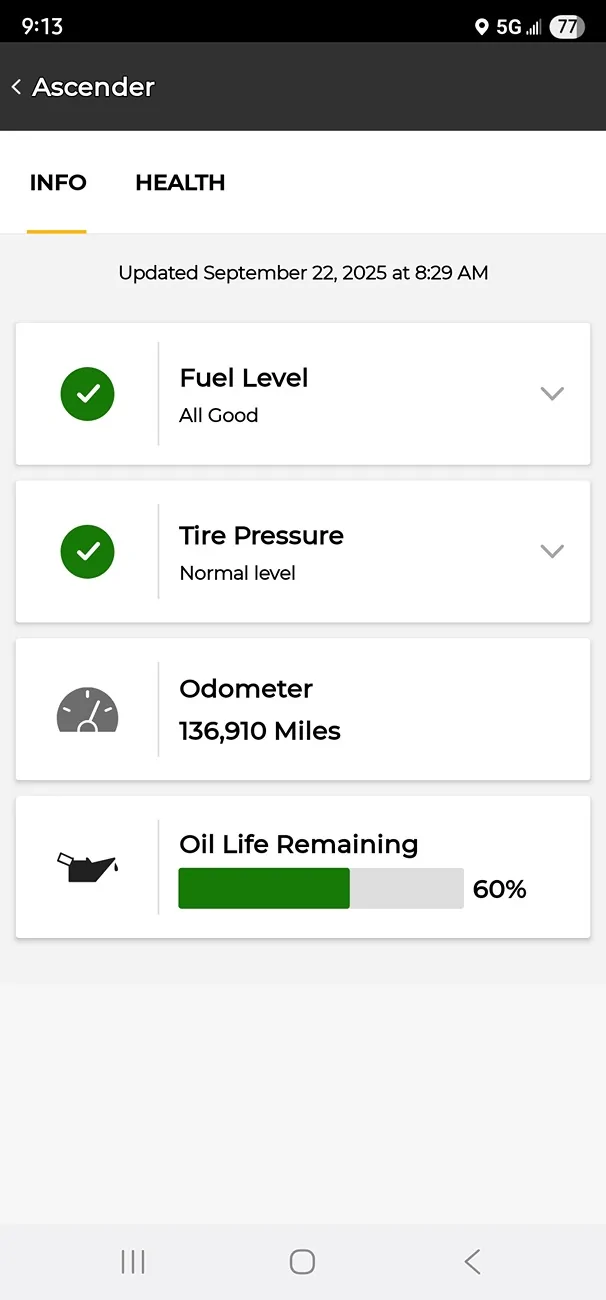Tap the Updated September 22 timestamp
The height and width of the screenshot is (1300, 606).
click(x=303, y=272)
